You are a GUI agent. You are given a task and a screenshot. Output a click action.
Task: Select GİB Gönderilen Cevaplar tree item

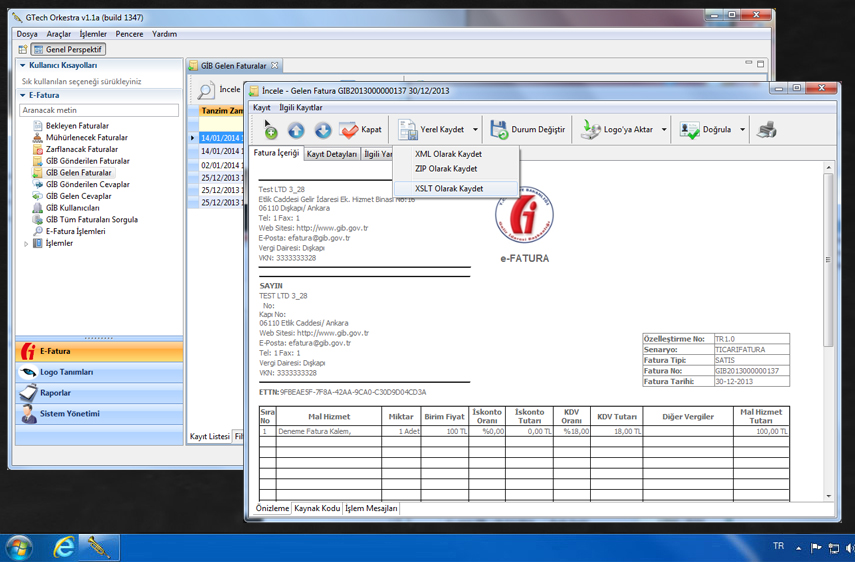tap(87, 185)
